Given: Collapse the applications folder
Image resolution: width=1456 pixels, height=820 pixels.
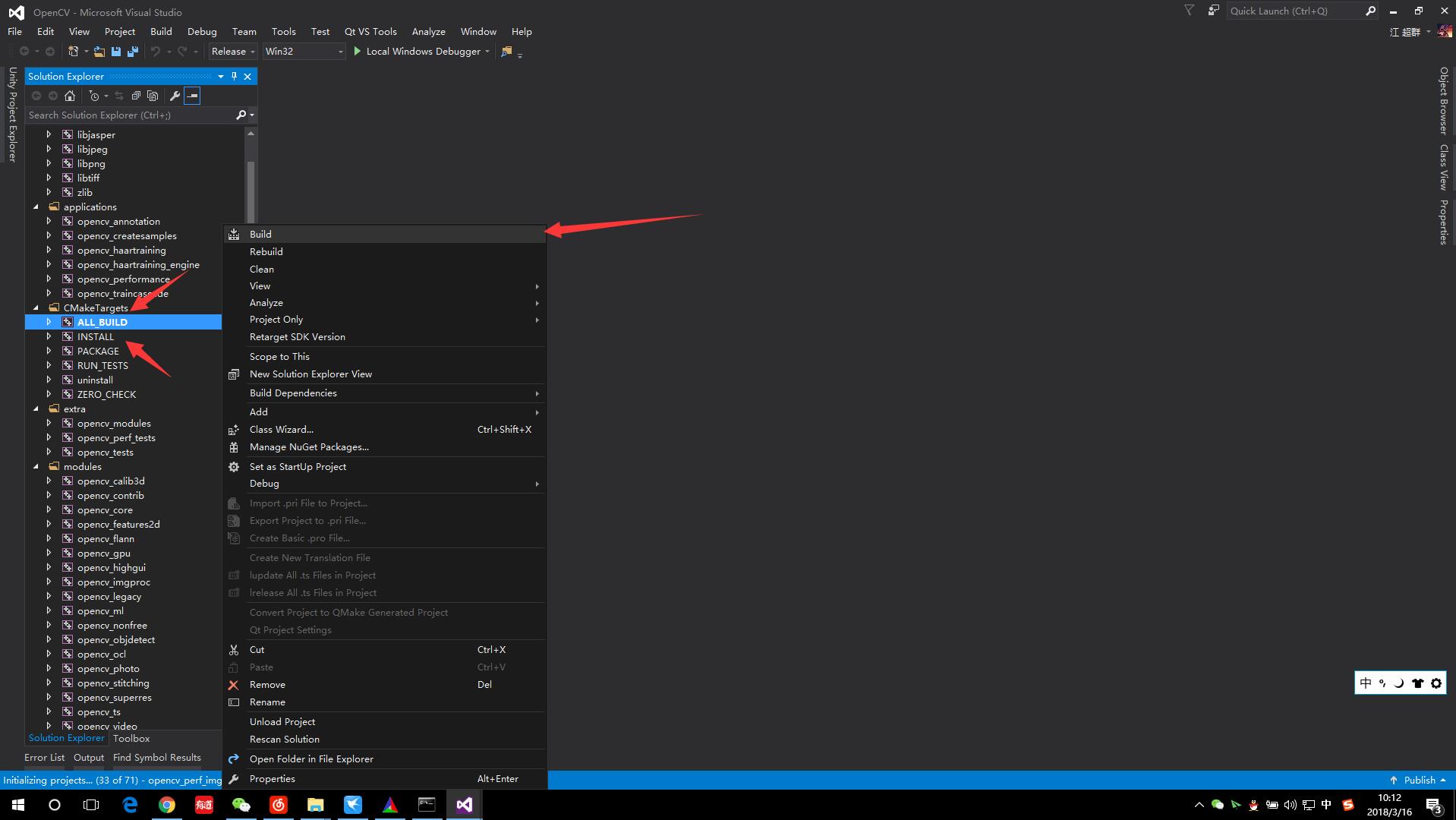Looking at the screenshot, I should point(36,207).
